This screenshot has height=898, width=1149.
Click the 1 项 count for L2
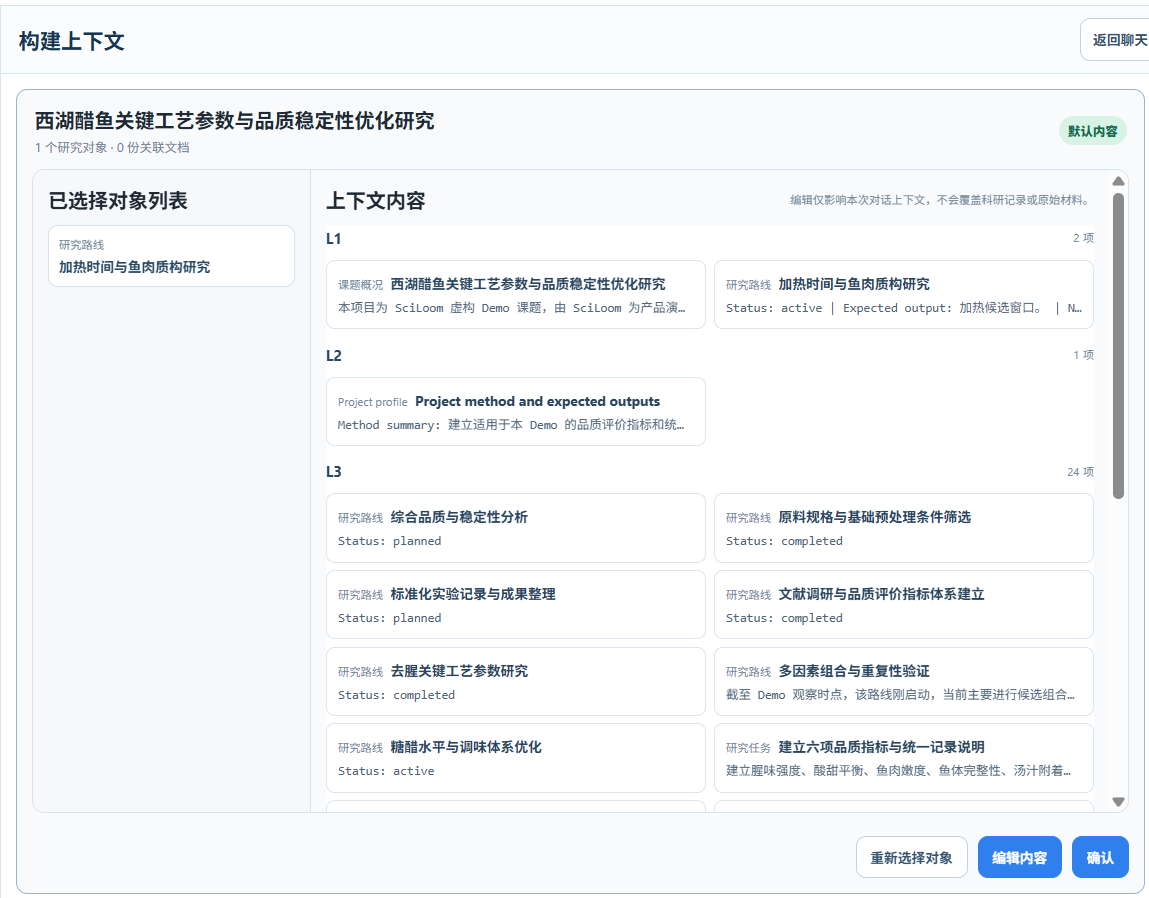pyautogui.click(x=1083, y=355)
